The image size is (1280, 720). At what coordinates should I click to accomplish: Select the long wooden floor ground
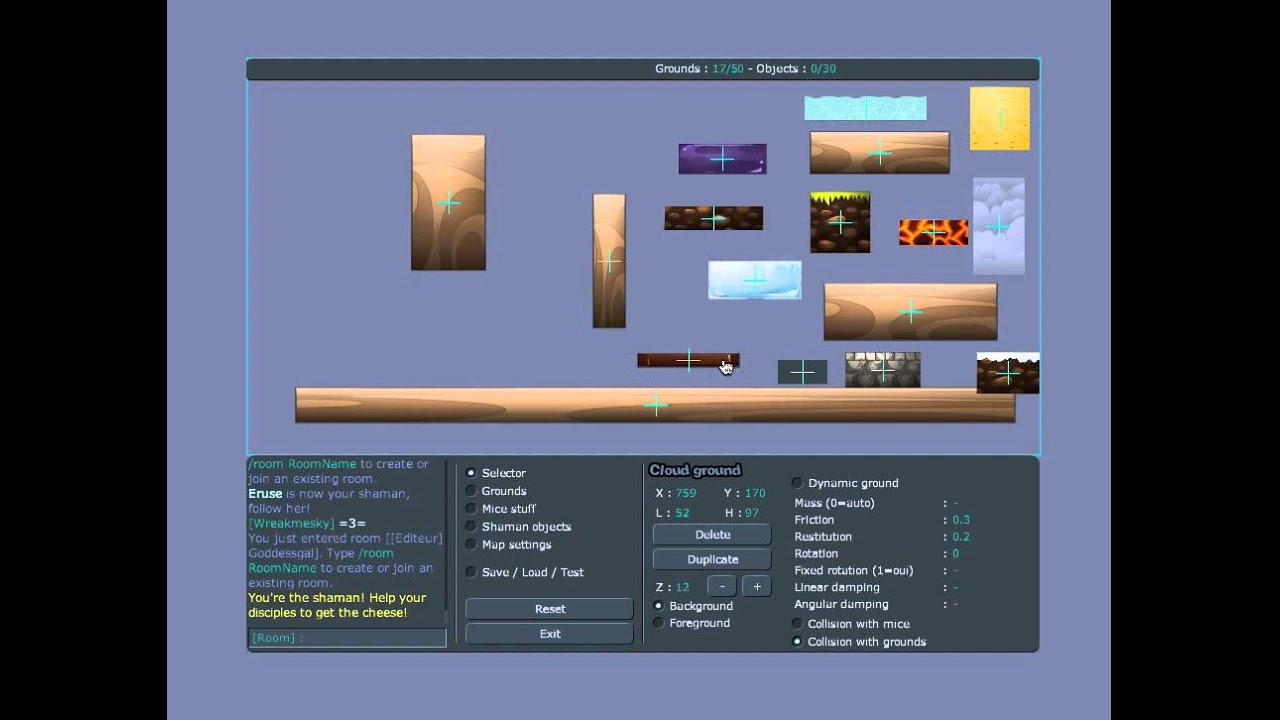(x=655, y=405)
